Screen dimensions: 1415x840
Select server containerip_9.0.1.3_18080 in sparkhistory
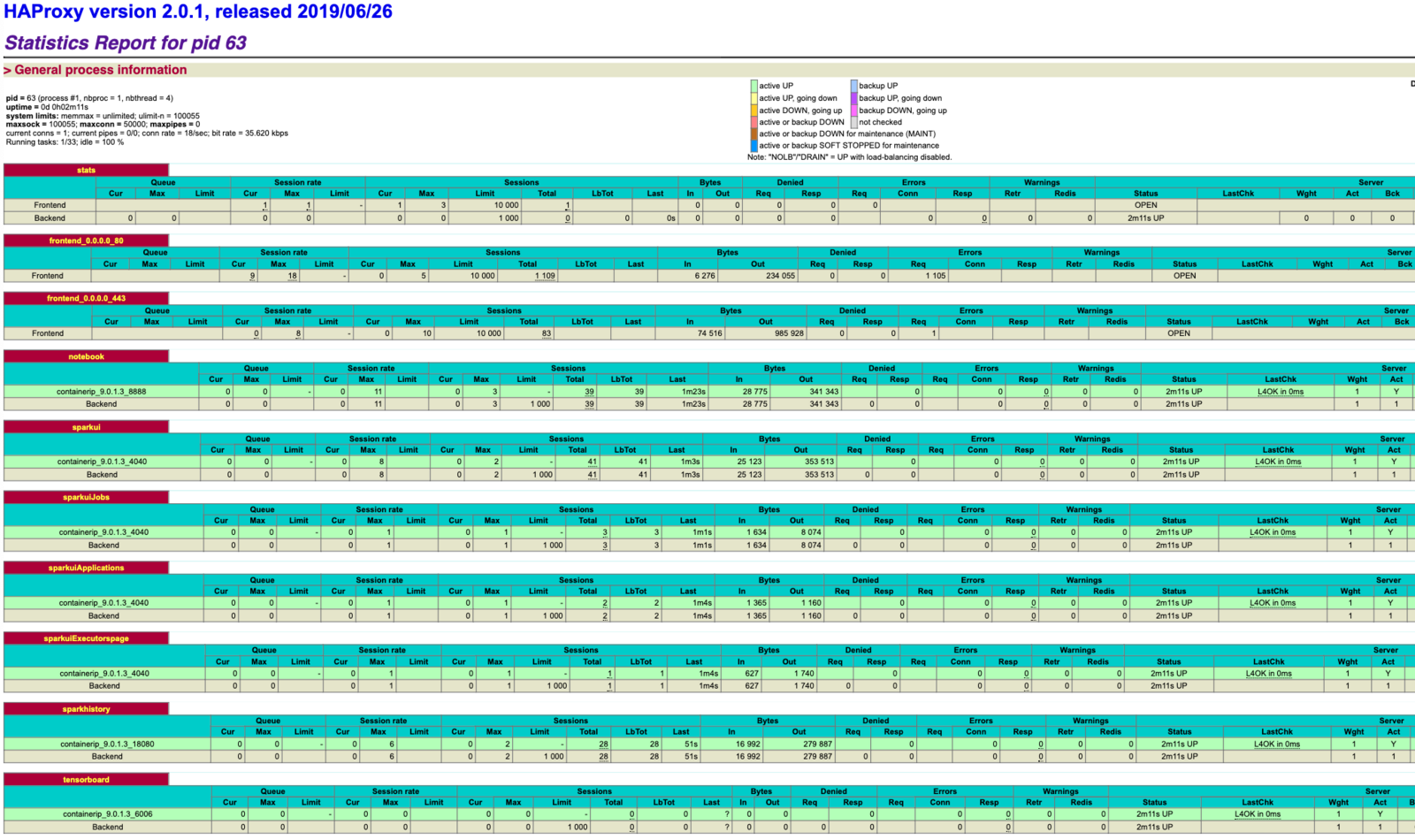(107, 744)
